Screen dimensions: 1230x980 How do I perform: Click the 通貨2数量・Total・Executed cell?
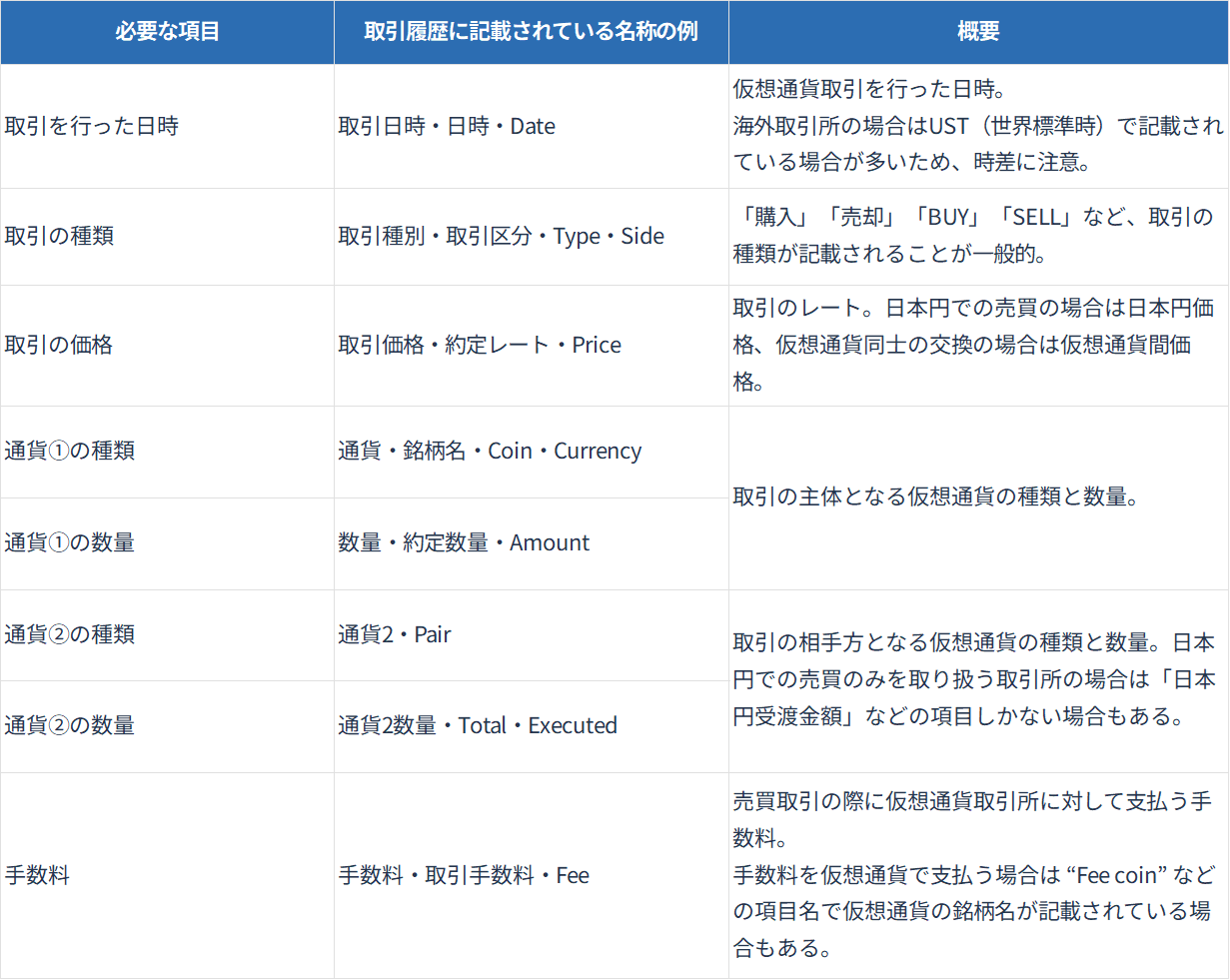pyautogui.click(x=478, y=725)
